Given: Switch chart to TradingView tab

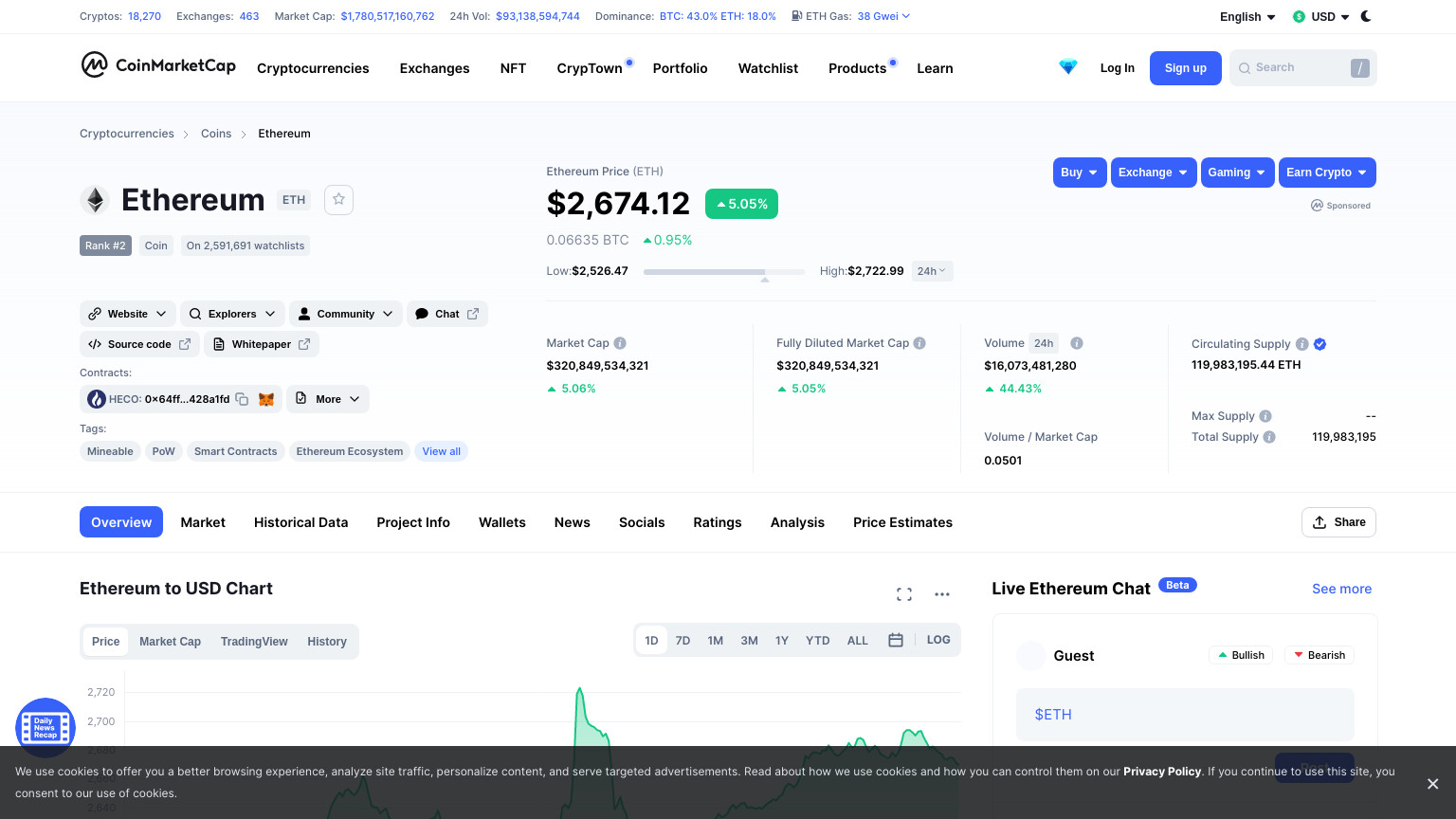Looking at the screenshot, I should pos(254,642).
